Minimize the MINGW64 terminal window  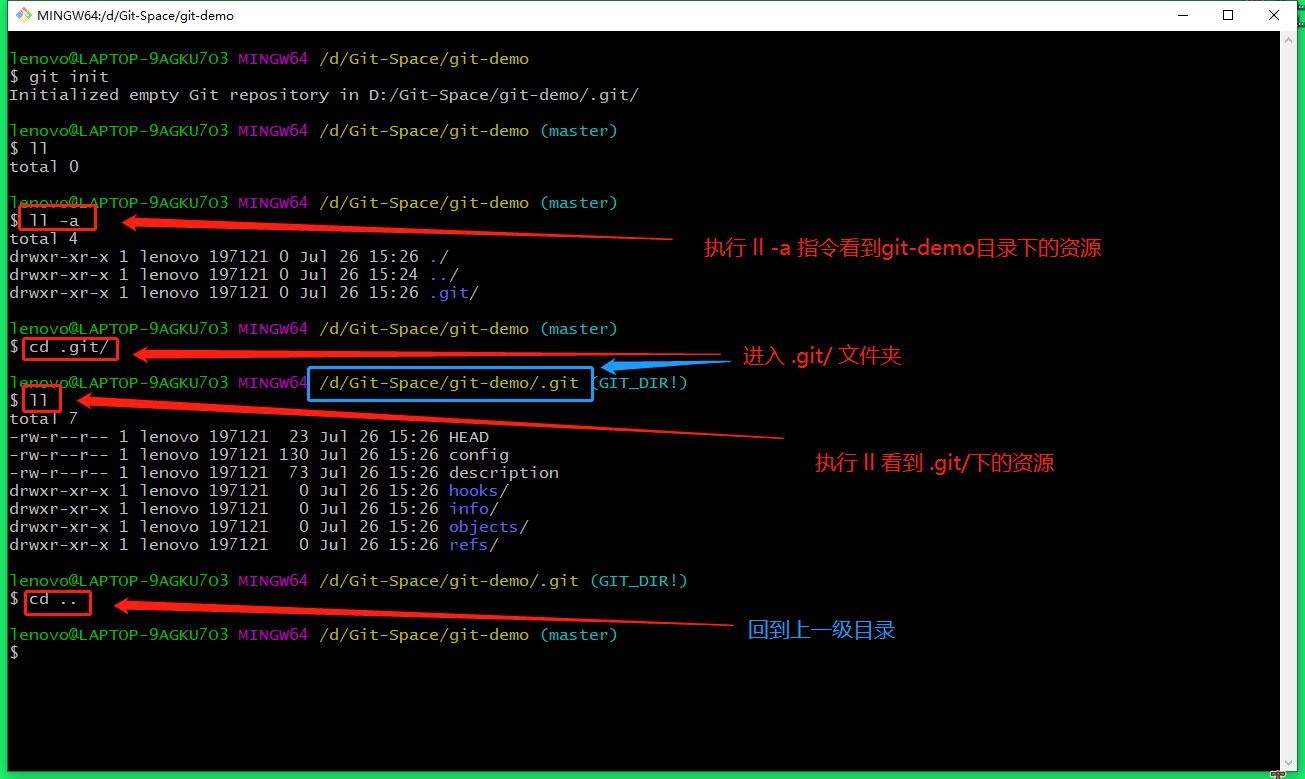point(1183,15)
